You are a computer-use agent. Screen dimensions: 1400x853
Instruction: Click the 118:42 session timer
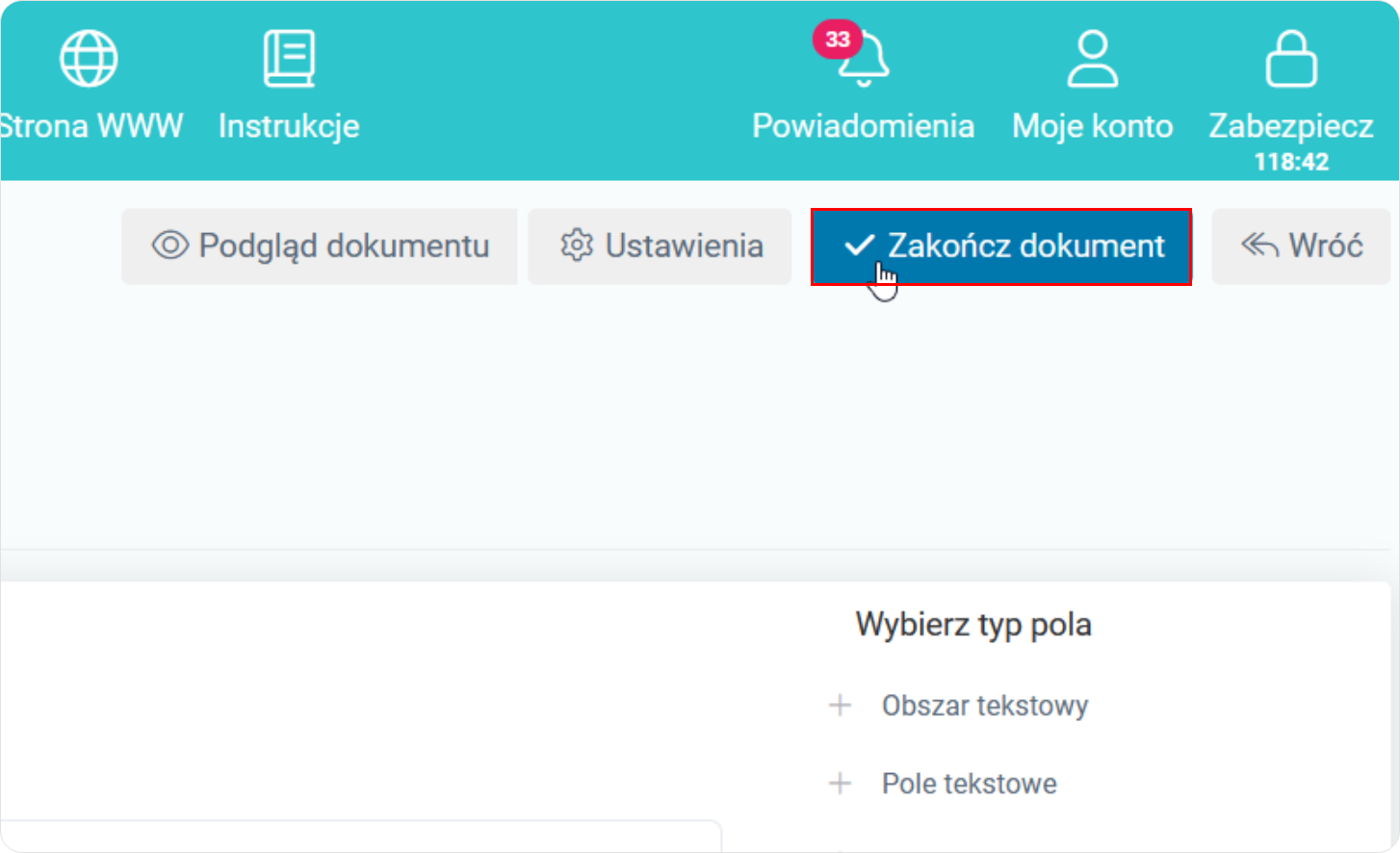(x=1291, y=162)
